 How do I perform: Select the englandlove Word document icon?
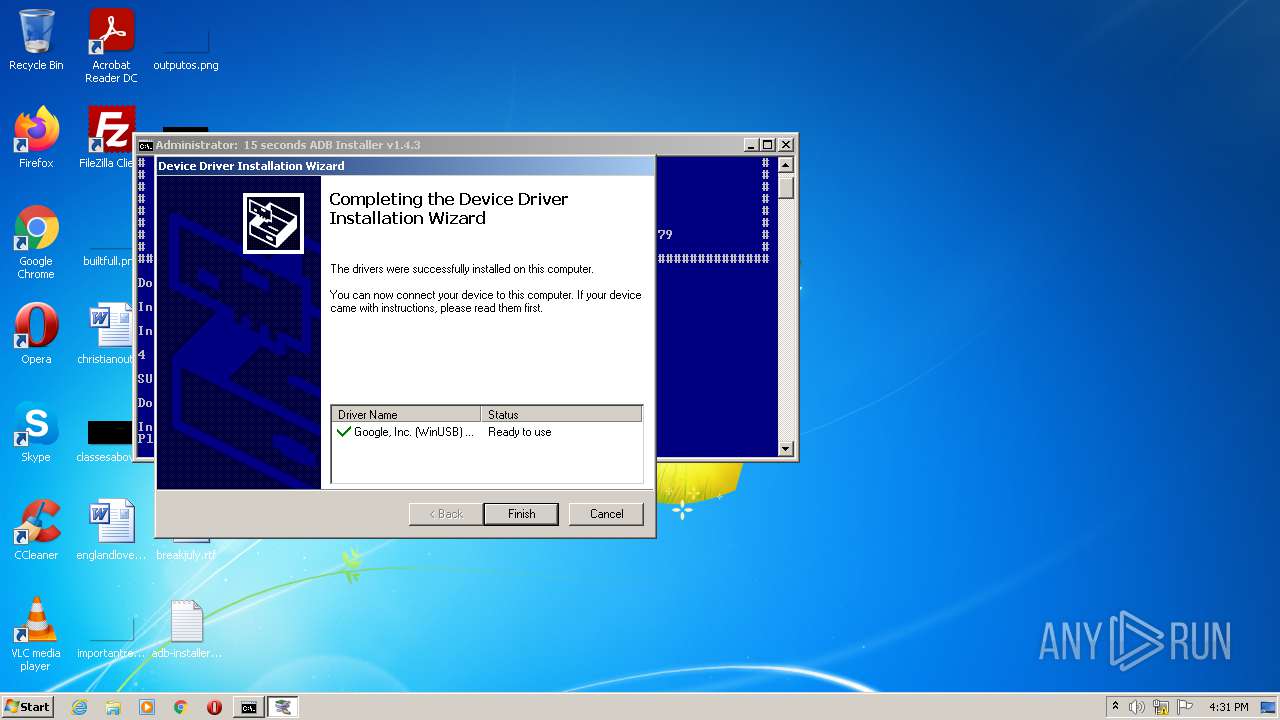[111, 531]
